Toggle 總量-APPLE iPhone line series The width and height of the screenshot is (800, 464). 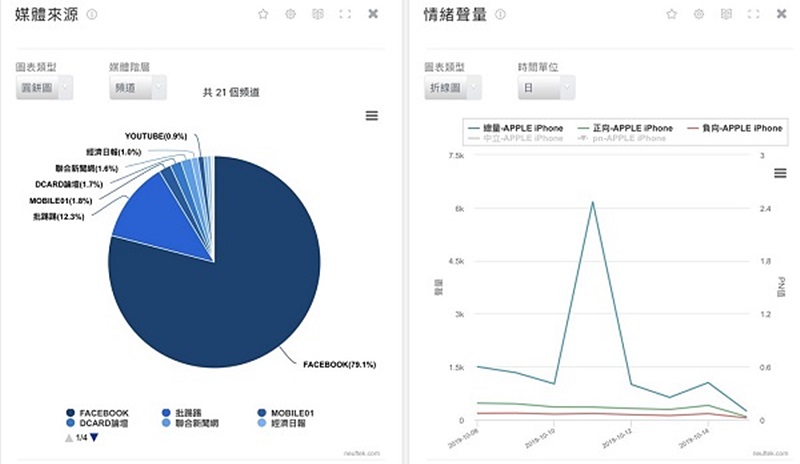coord(516,128)
